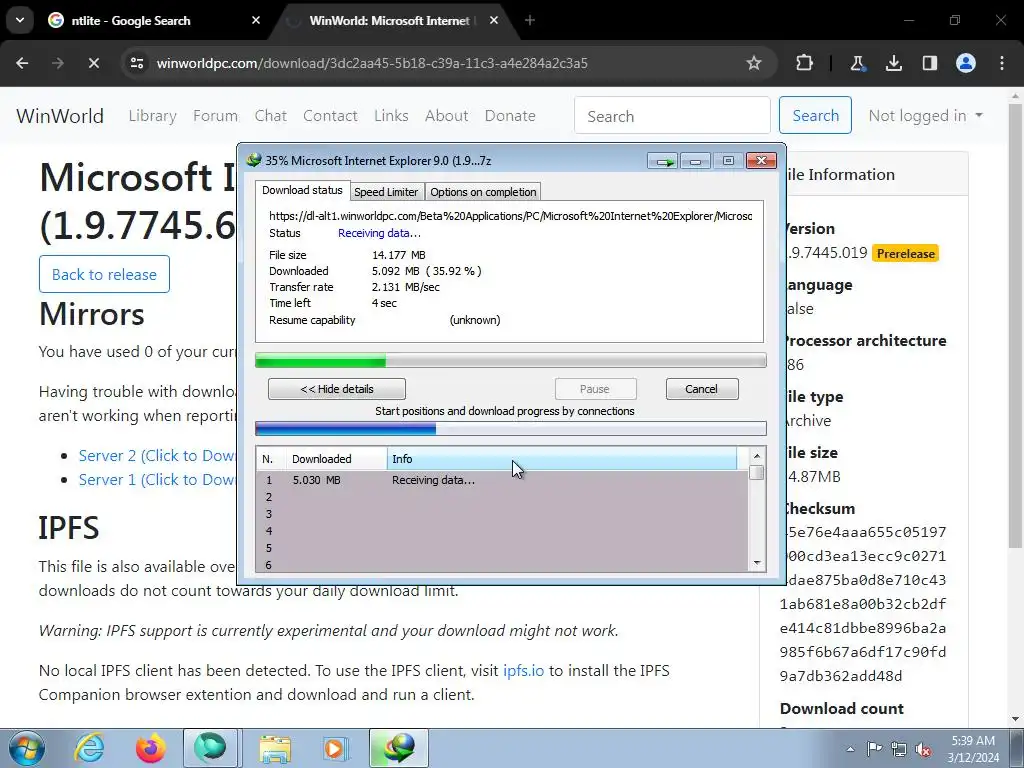Click the Hide details button

click(337, 389)
